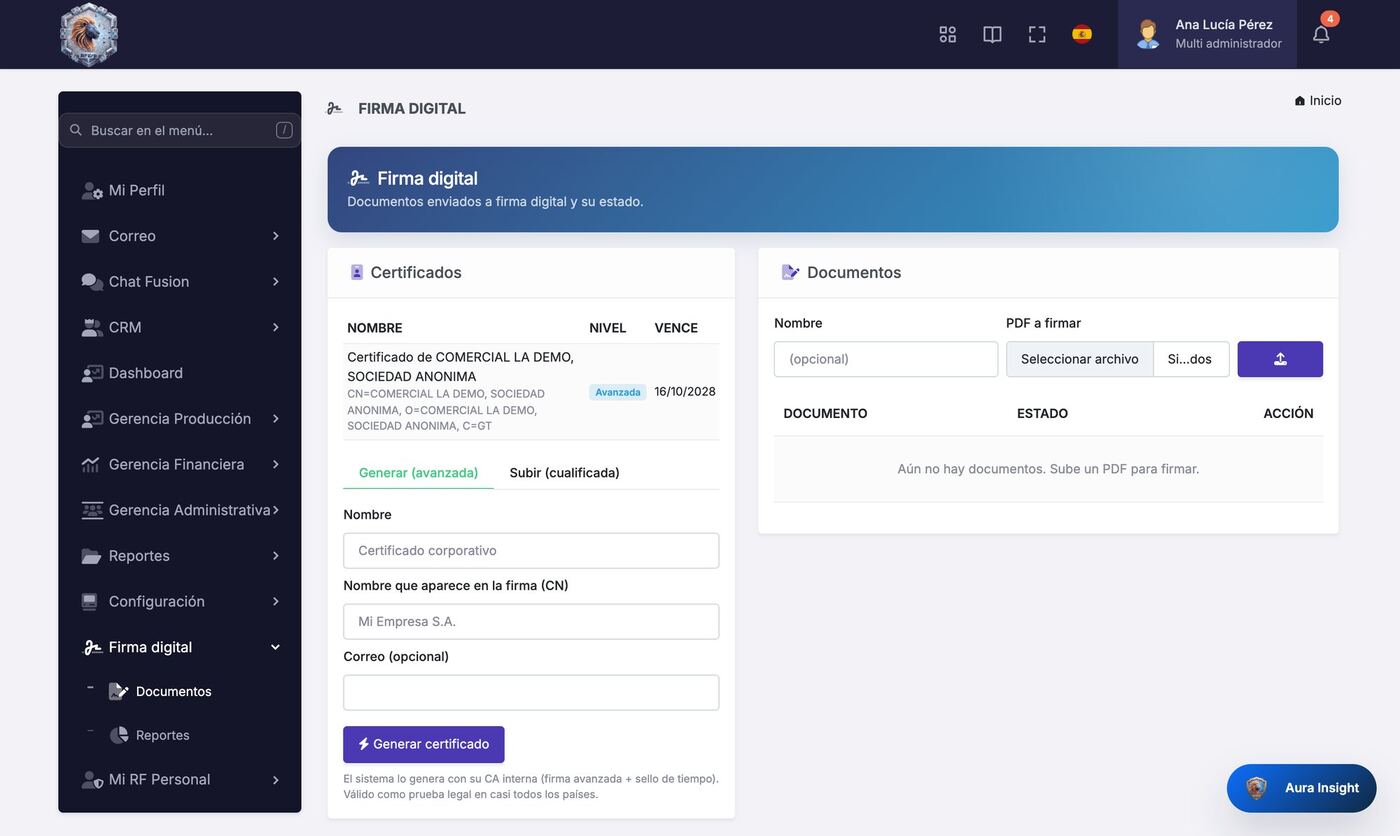This screenshot has width=1400, height=836.
Task: Click the Documentos submenu icon
Action: click(x=118, y=691)
